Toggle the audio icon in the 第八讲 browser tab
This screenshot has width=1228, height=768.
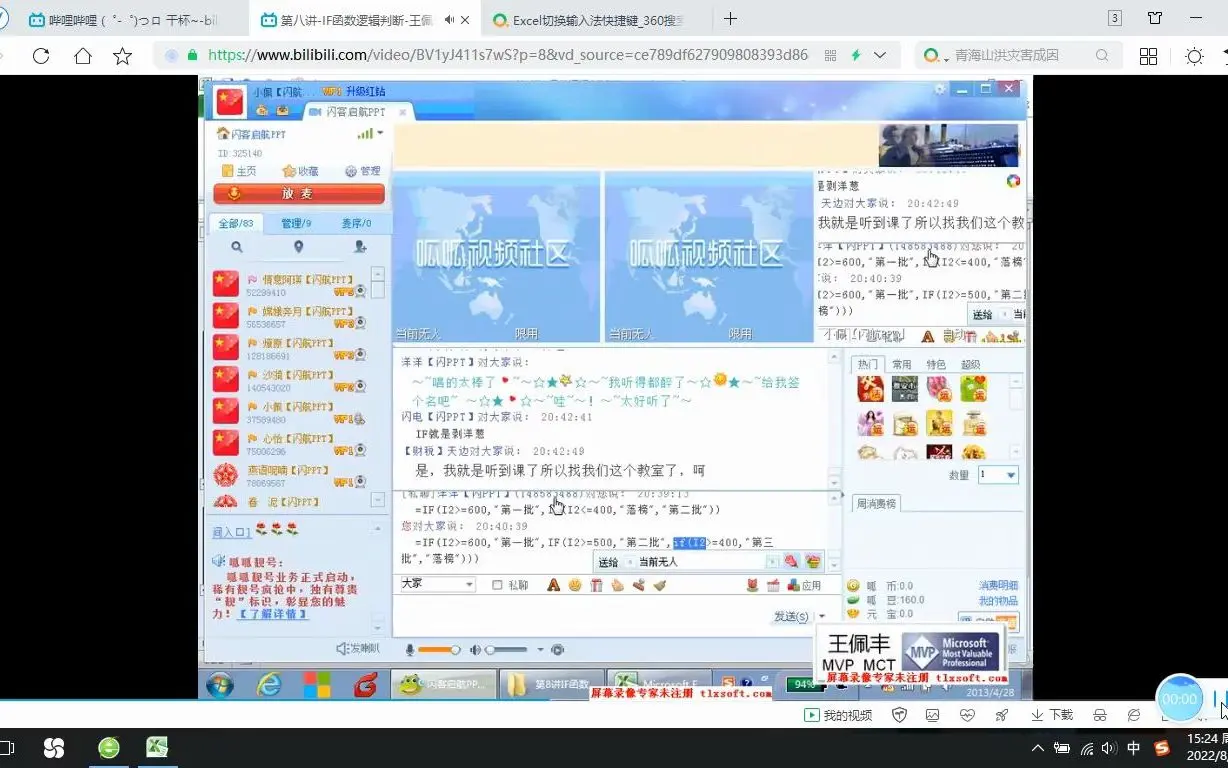449,19
